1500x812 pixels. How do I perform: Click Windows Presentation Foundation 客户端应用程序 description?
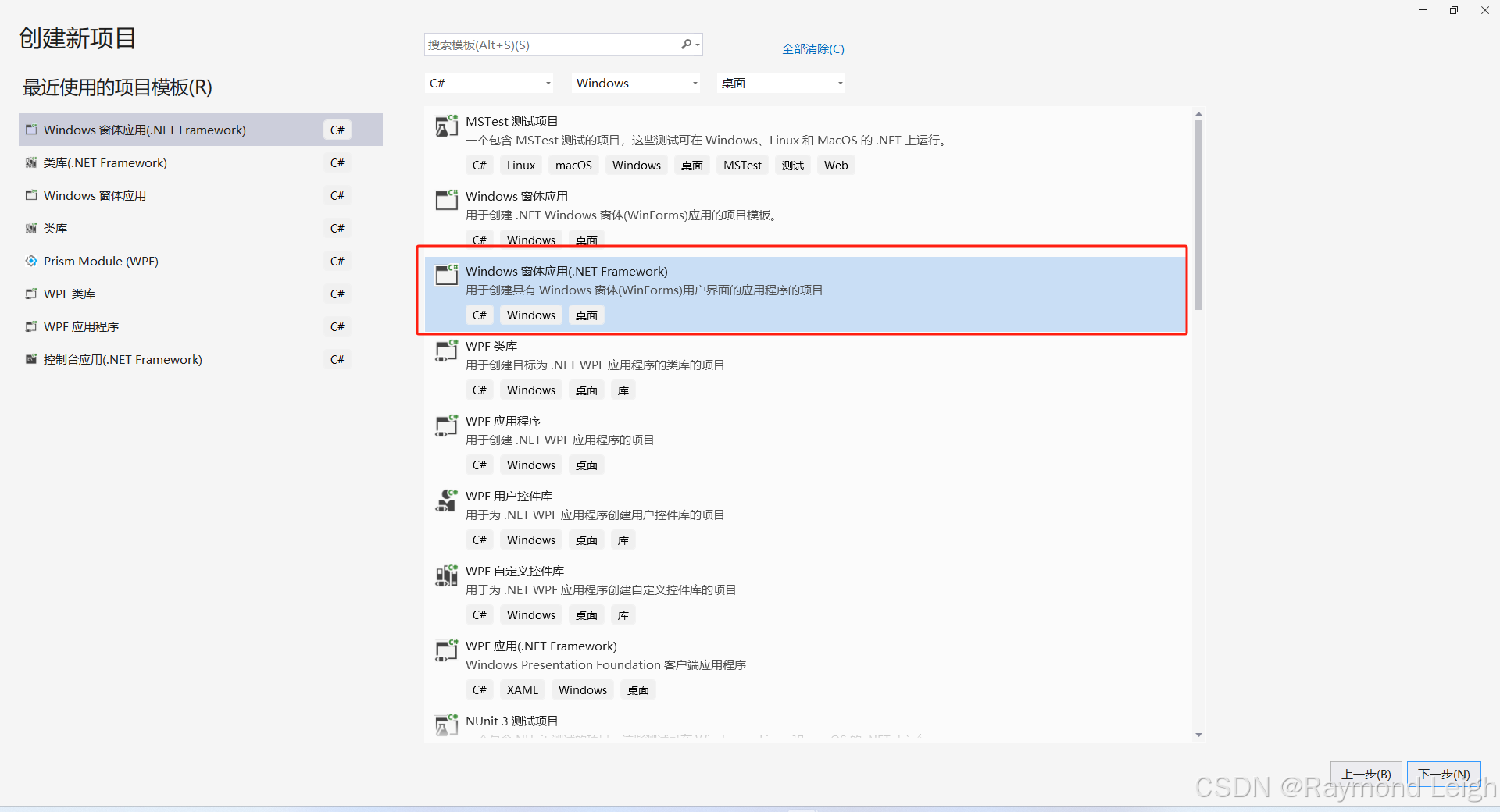[605, 664]
